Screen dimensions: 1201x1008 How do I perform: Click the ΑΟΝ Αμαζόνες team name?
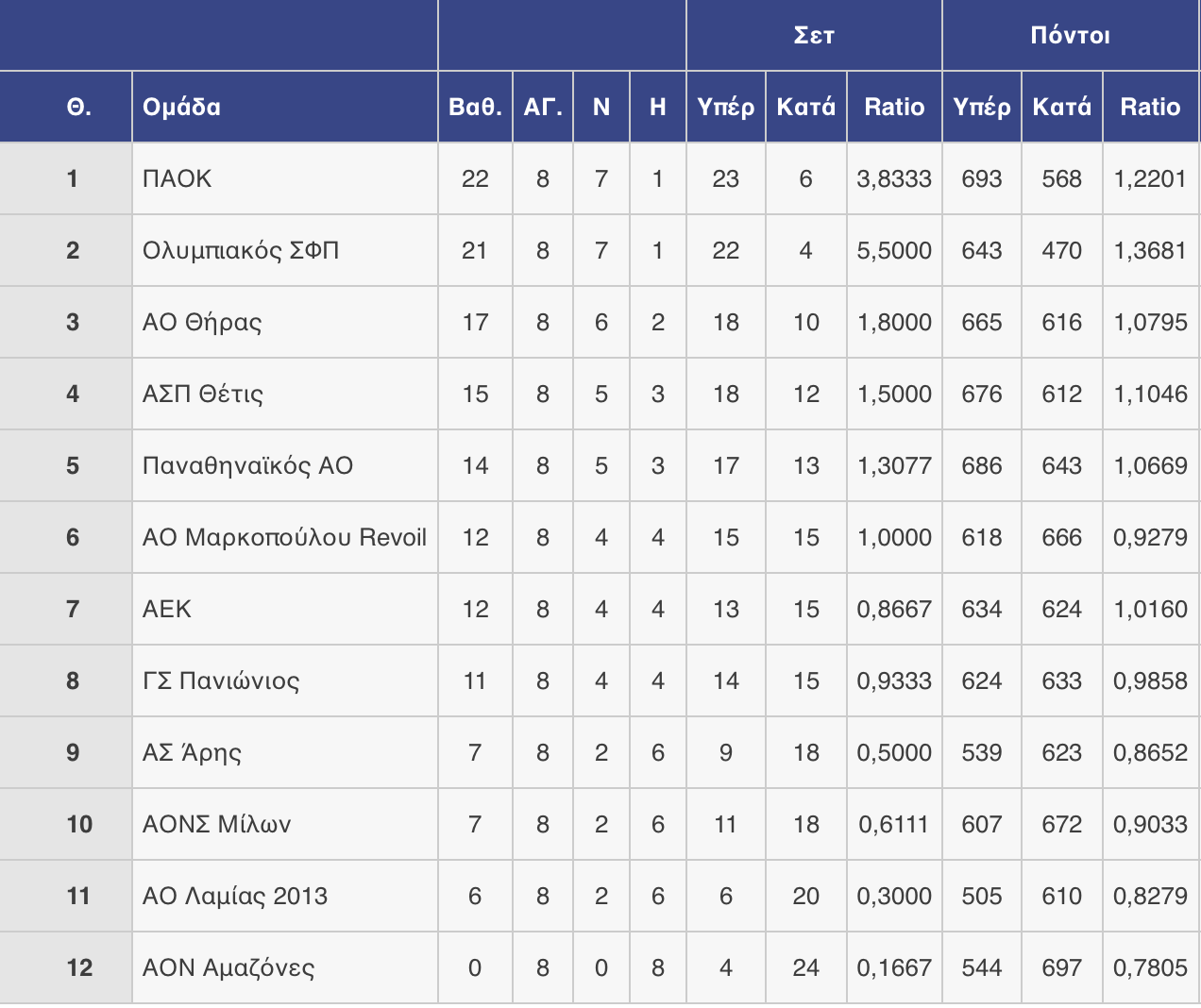[228, 967]
